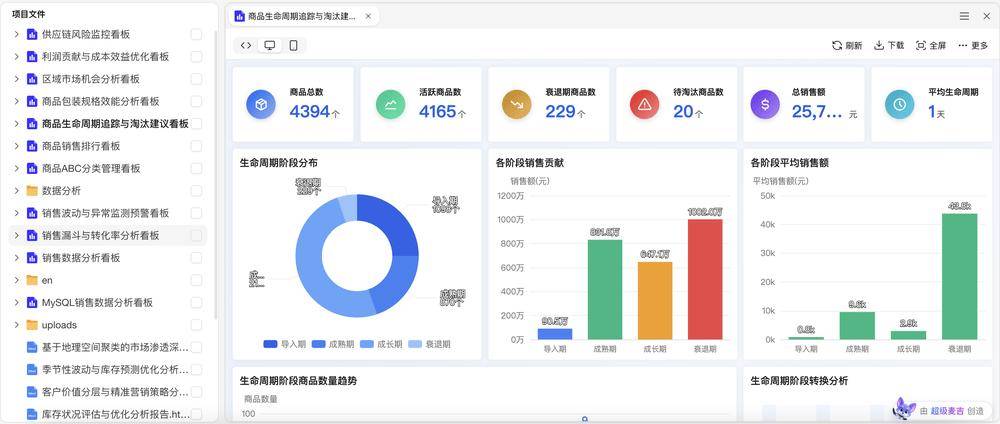The height and width of the screenshot is (424, 1000).
Task: Select desktop preview mode icon
Action: click(269, 46)
